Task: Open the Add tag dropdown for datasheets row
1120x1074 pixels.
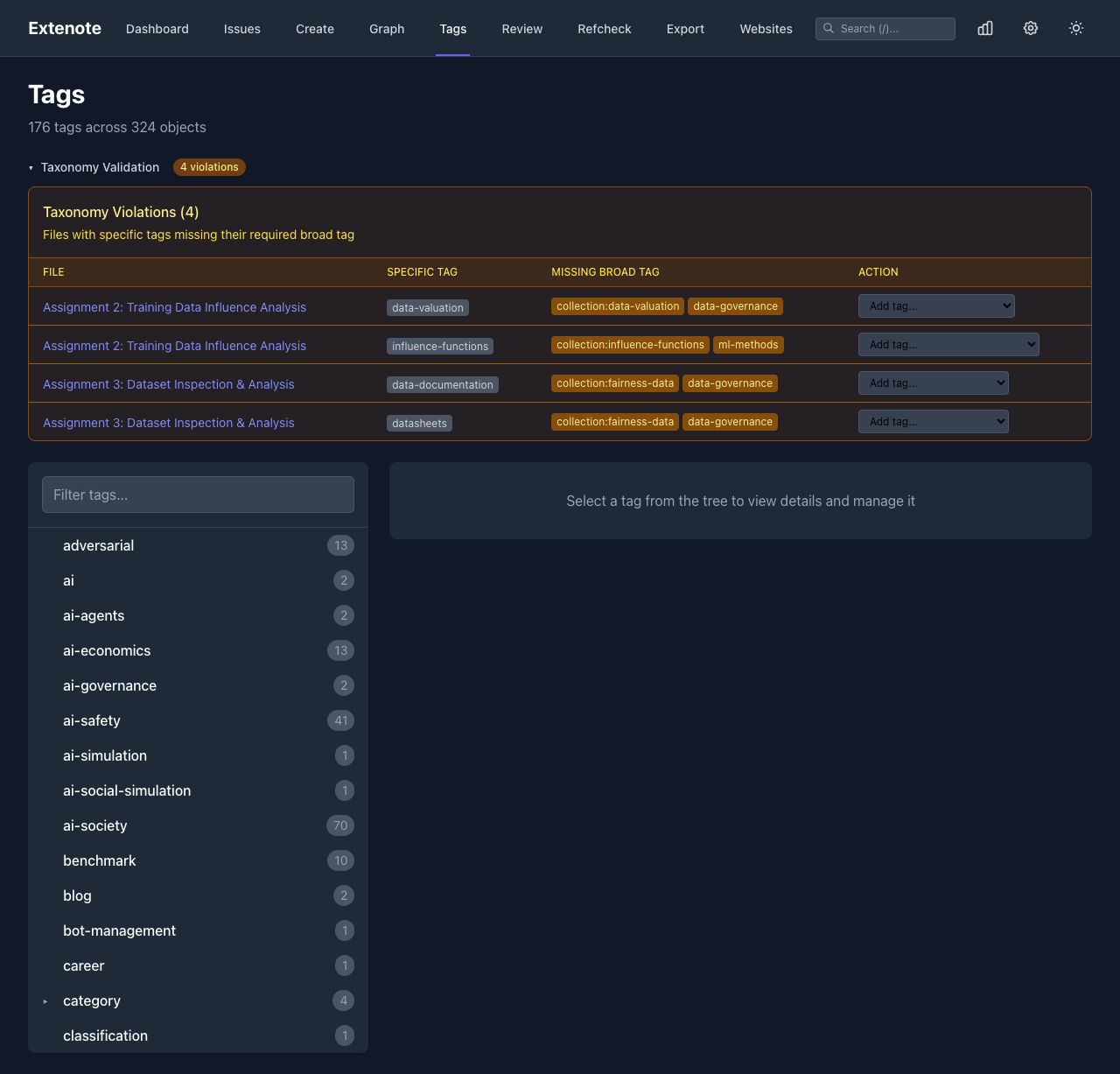Action: [933, 421]
